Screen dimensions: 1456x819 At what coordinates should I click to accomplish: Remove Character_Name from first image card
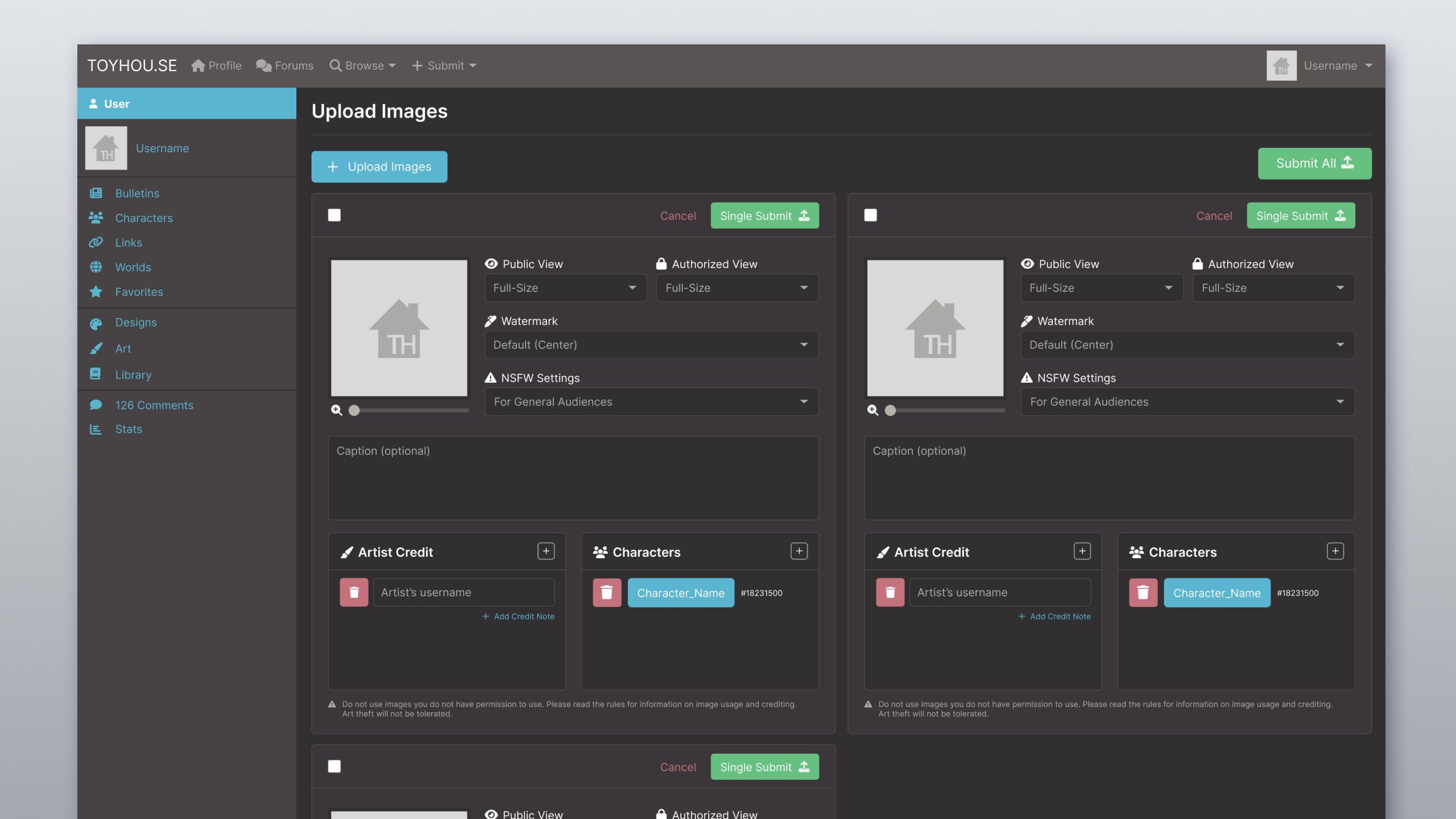607,593
